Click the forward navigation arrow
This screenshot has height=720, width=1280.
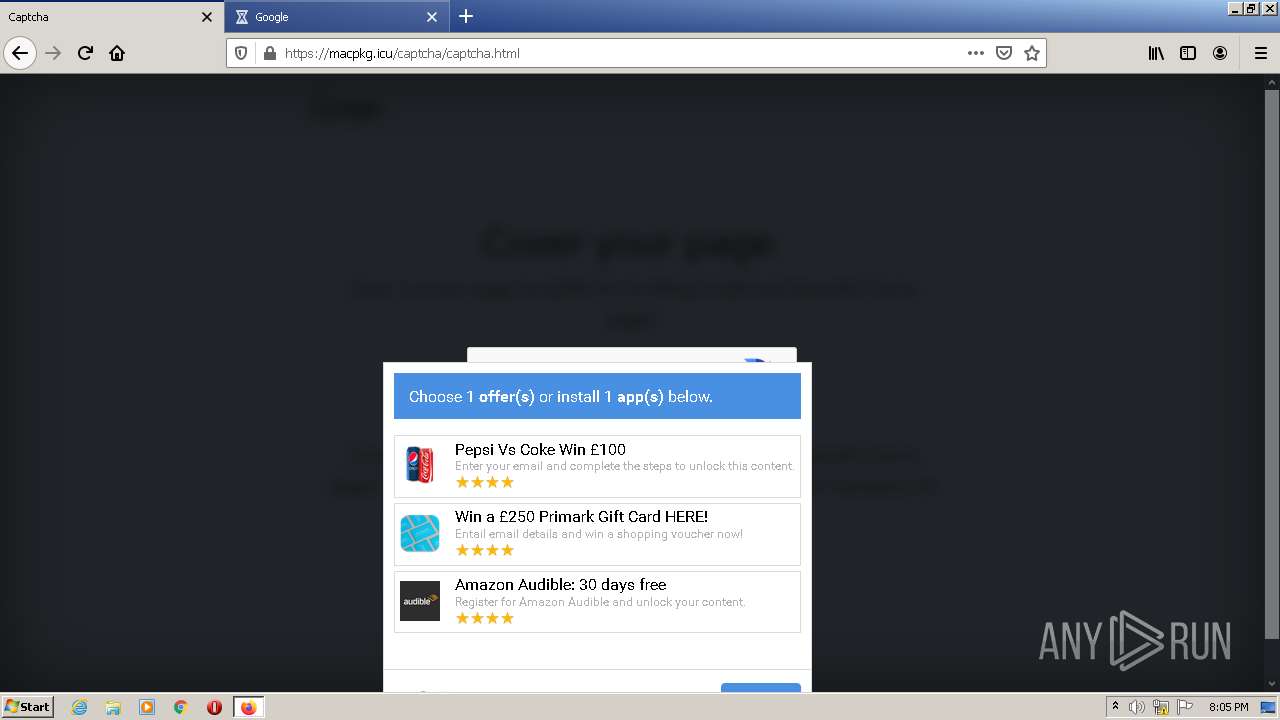pos(54,53)
